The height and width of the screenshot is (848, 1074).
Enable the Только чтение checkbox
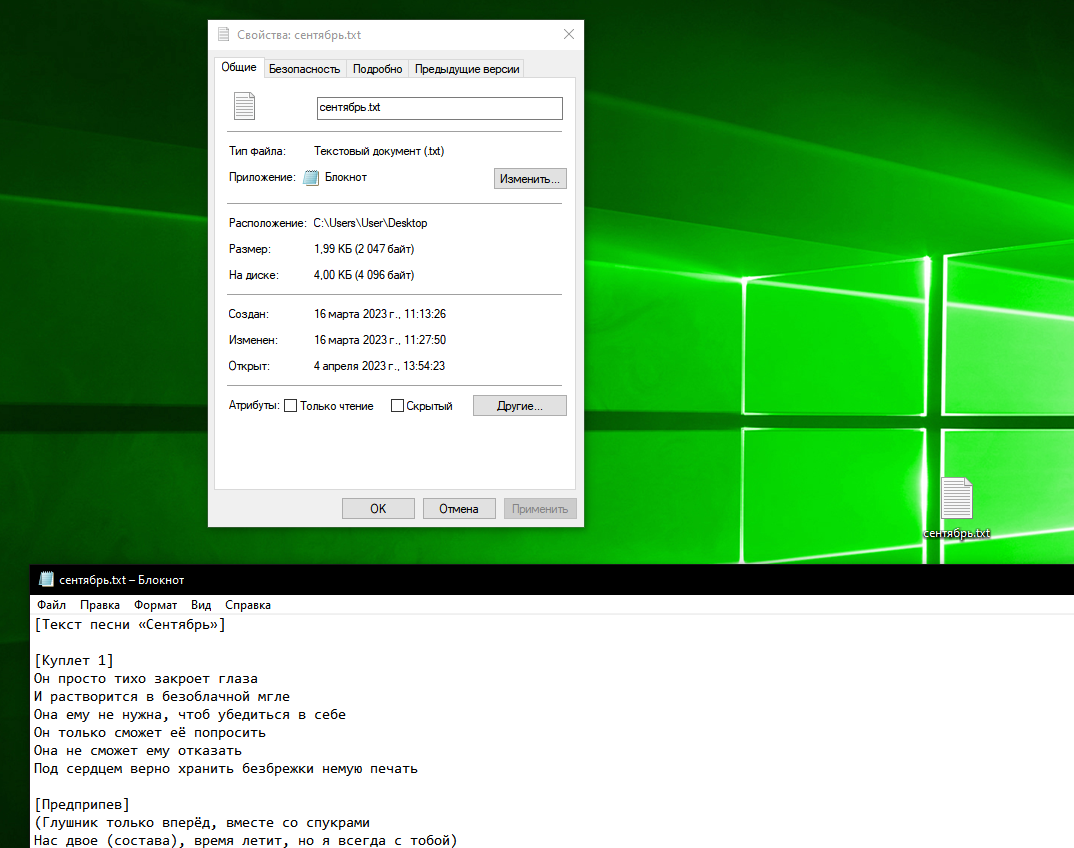point(291,406)
